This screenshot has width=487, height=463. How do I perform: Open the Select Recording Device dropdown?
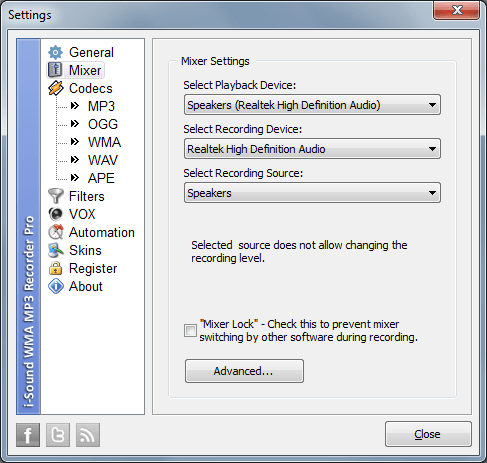point(312,149)
